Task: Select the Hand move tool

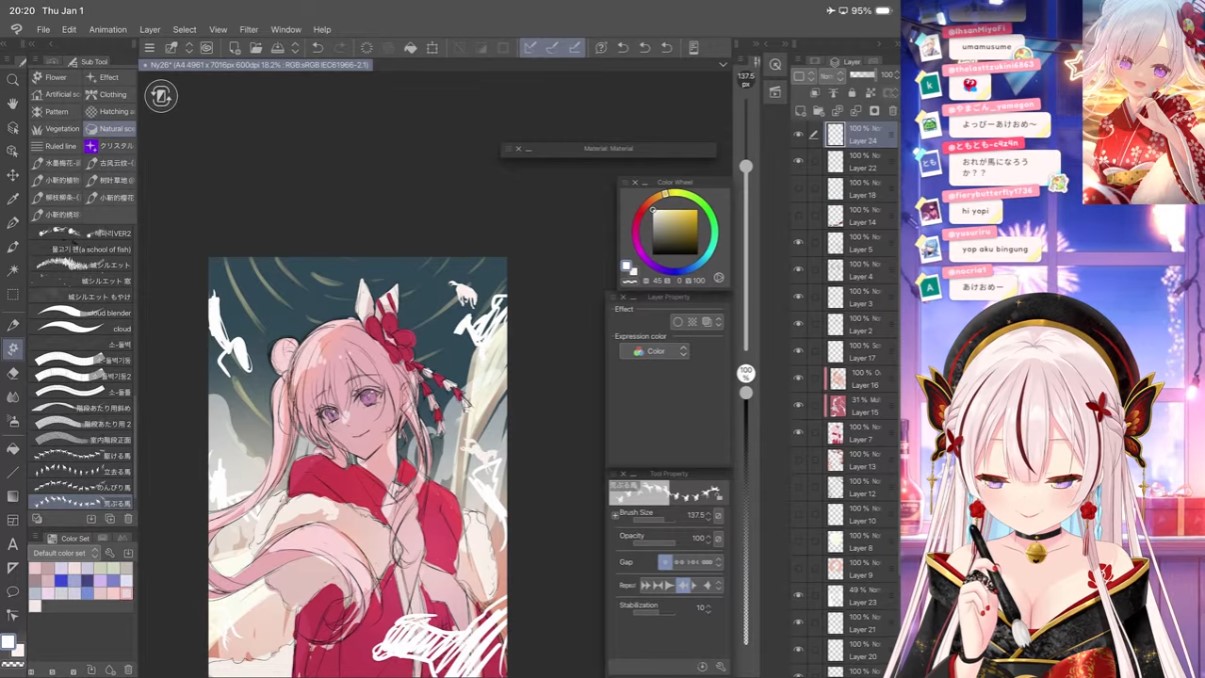Action: tap(13, 104)
